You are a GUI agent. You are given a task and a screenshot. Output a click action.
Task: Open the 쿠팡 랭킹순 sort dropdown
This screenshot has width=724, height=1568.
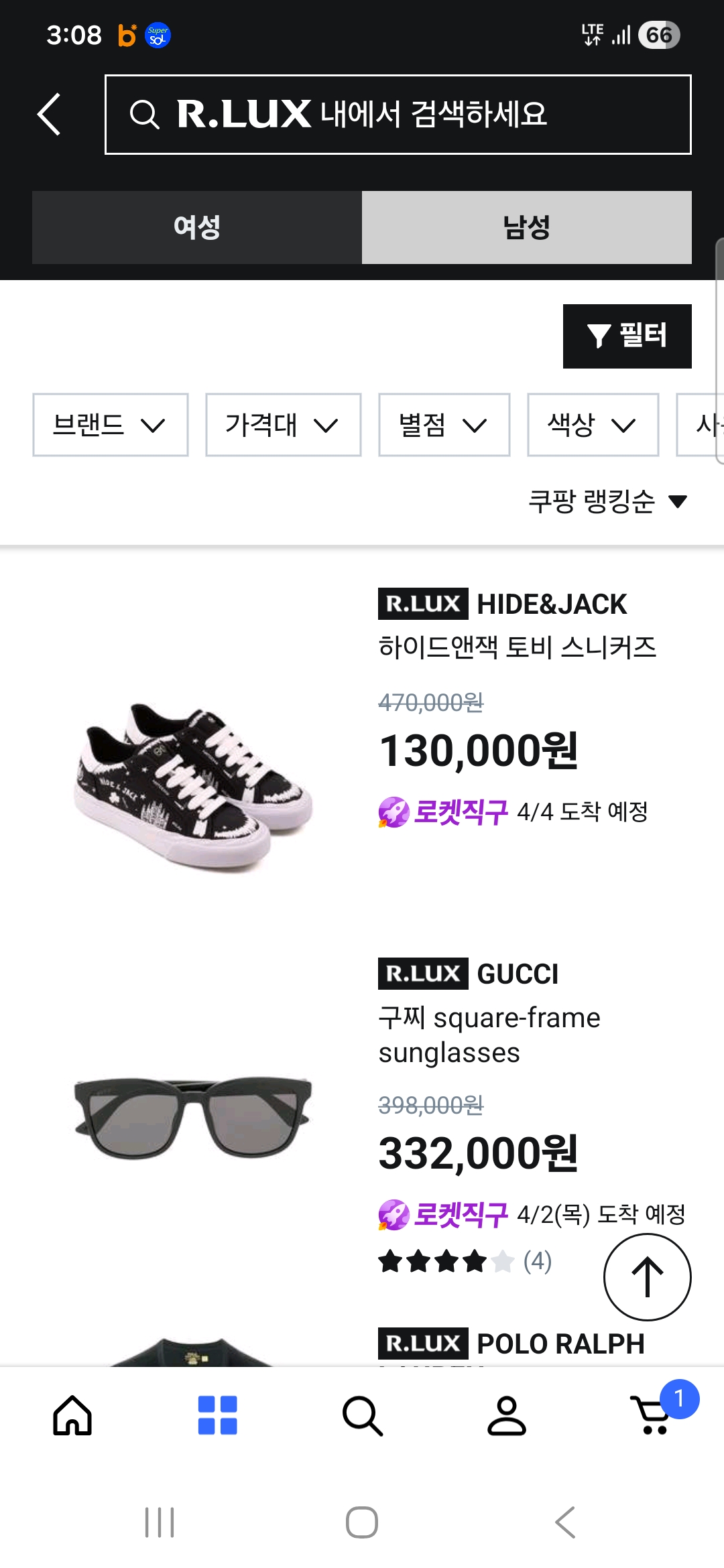coord(607,501)
